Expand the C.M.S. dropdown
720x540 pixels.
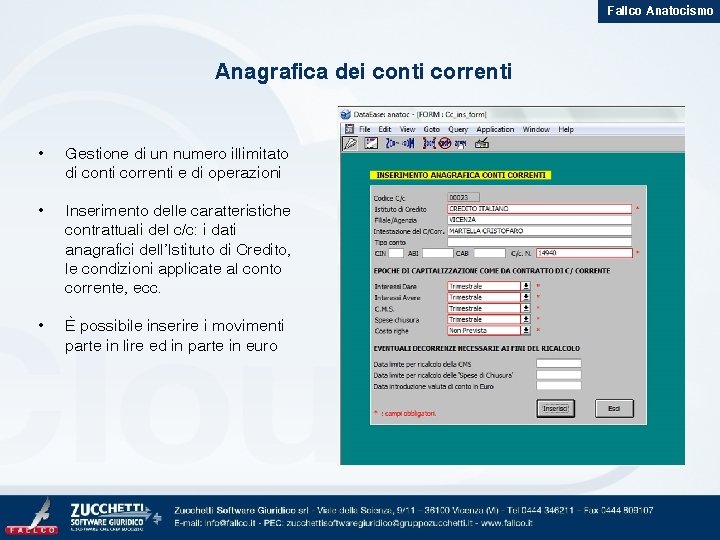tap(526, 308)
